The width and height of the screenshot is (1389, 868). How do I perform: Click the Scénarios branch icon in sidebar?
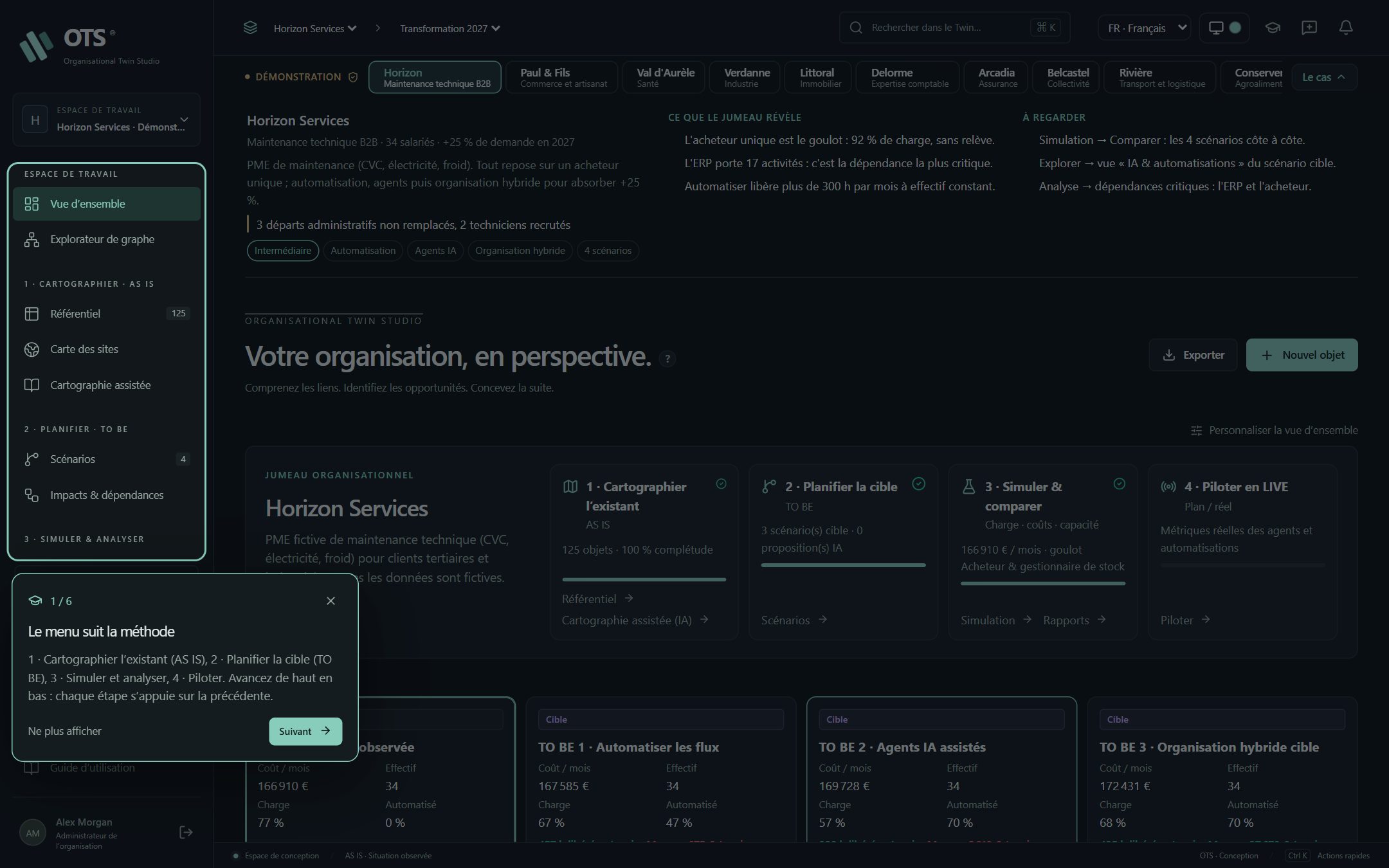point(32,459)
